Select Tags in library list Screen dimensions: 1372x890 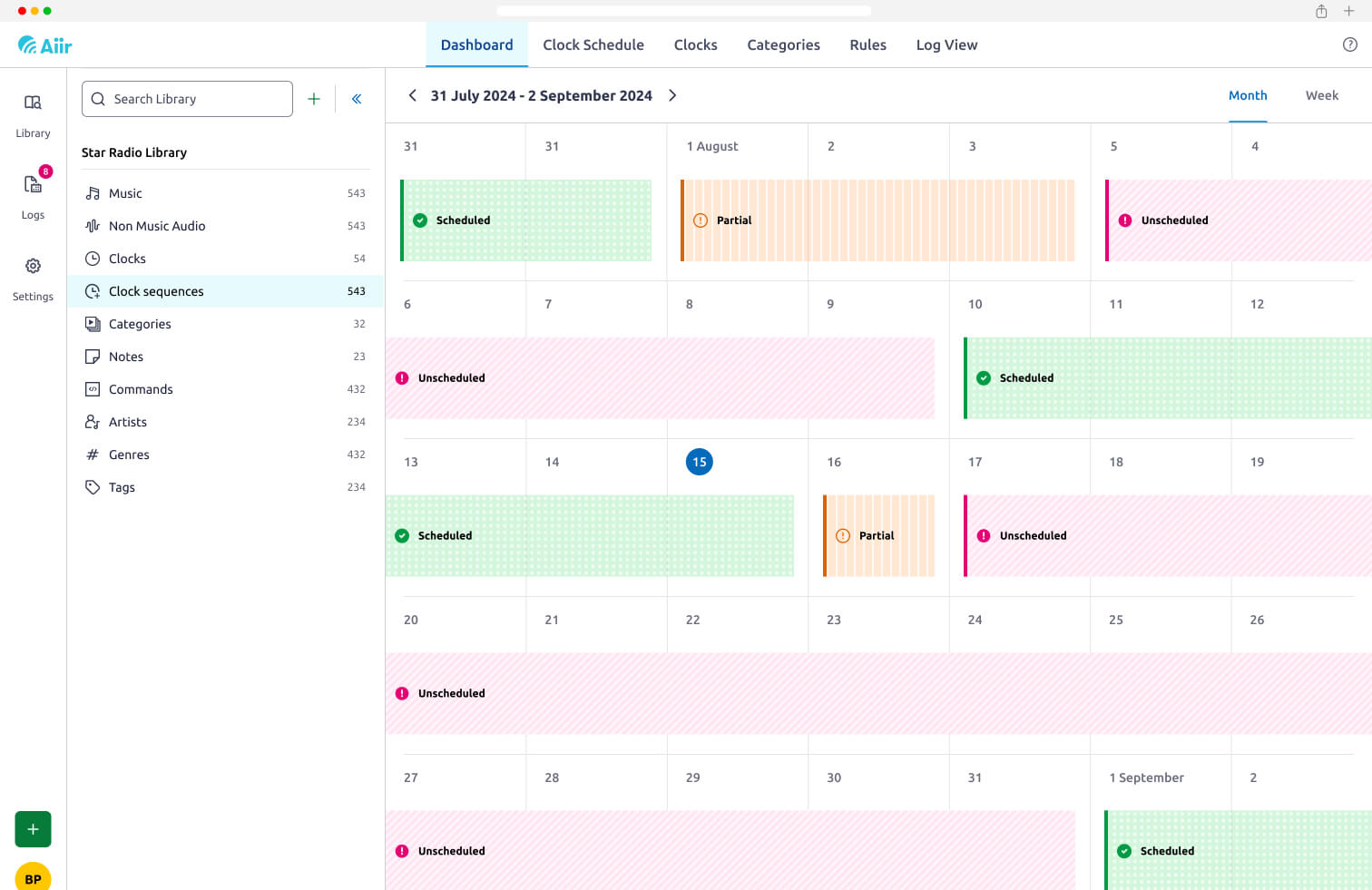point(225,487)
